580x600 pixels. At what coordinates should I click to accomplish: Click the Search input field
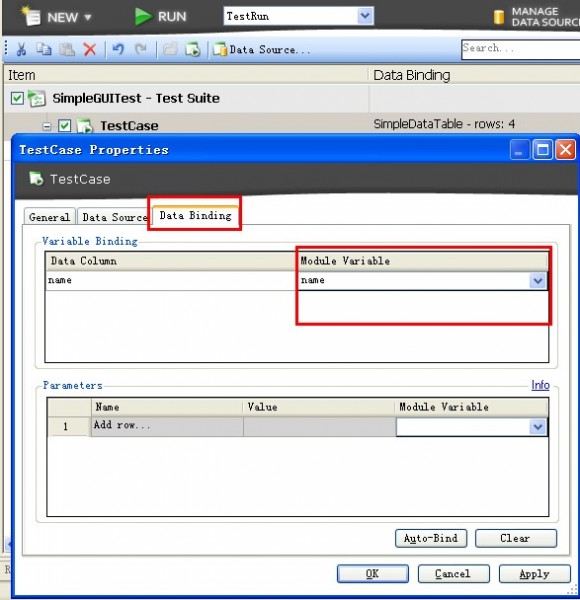520,49
